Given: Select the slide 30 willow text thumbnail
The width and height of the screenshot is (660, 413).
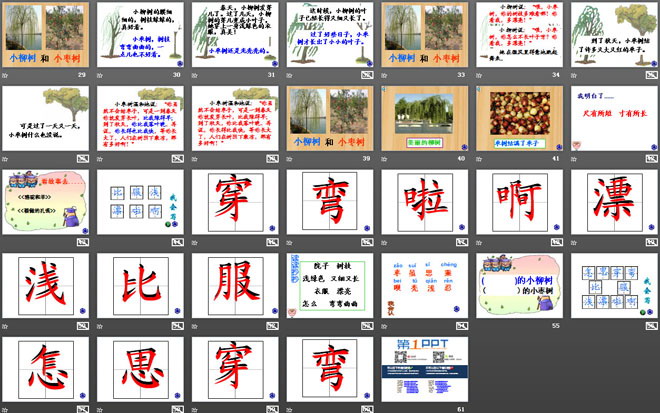Looking at the screenshot, I should [140, 35].
